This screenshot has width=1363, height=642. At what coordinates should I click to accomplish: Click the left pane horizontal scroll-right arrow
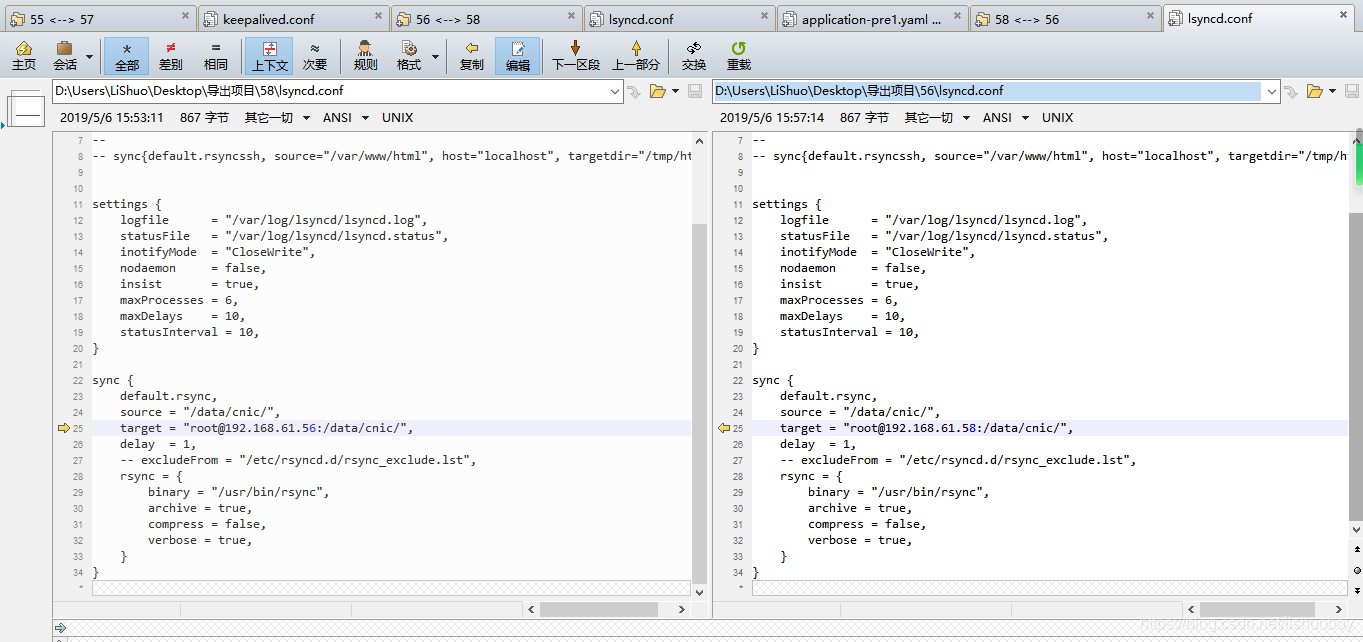682,608
